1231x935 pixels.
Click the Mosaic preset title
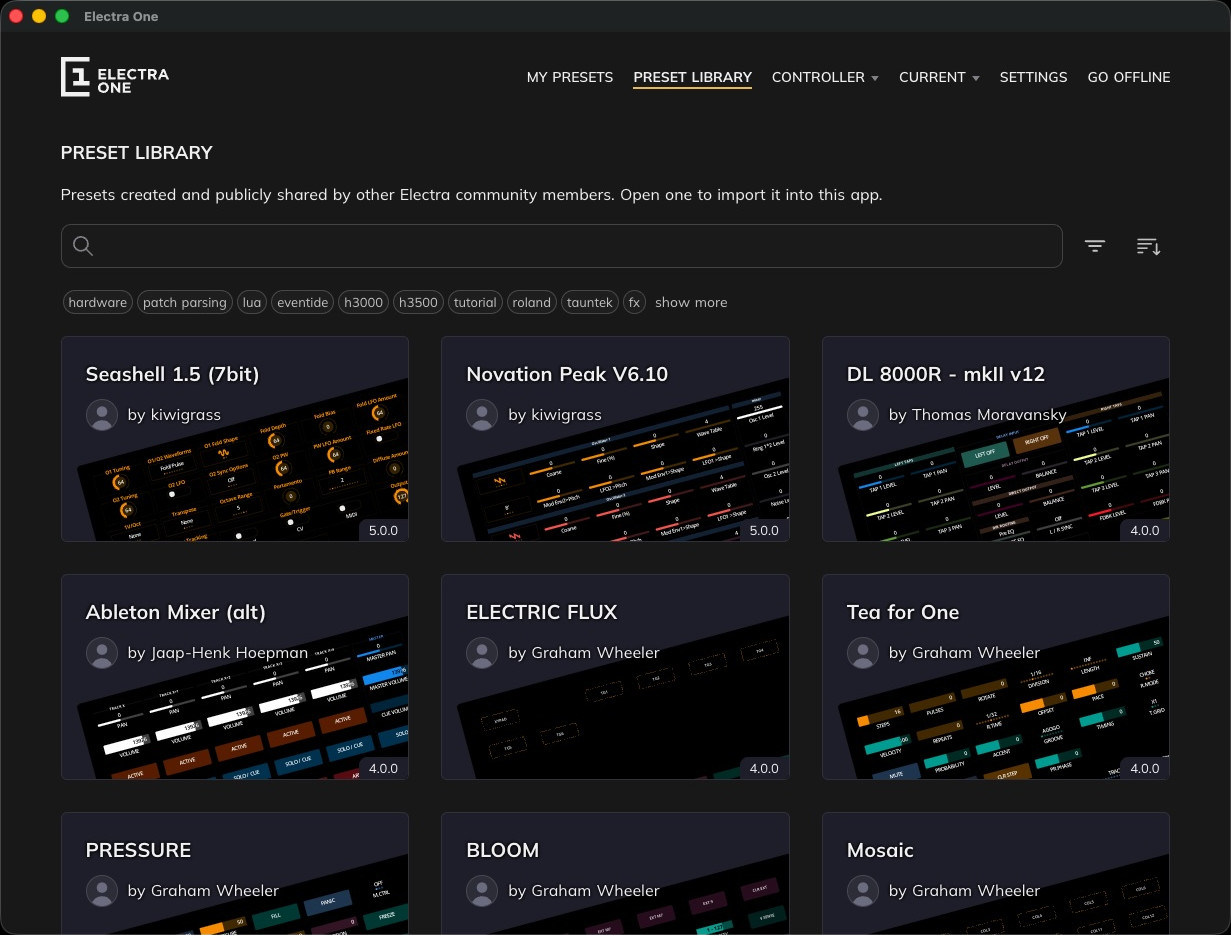[x=880, y=850]
